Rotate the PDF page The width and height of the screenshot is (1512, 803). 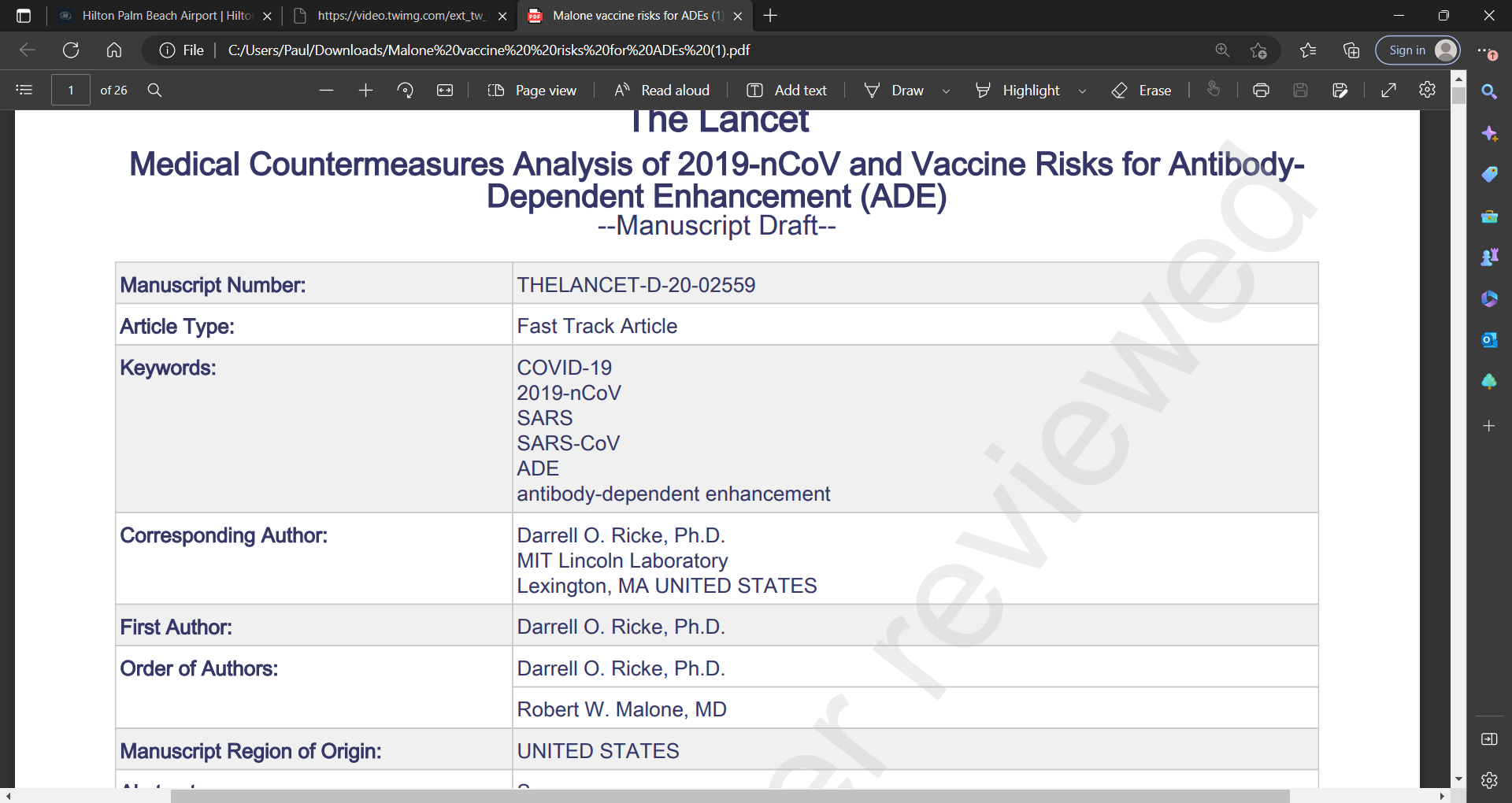[x=406, y=91]
